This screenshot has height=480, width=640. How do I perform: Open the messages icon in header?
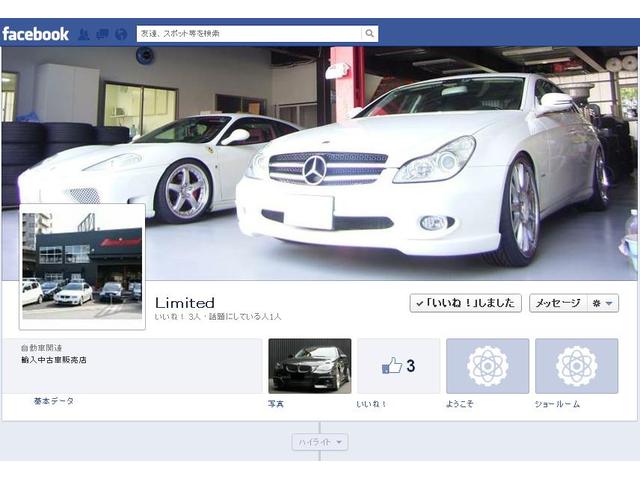(x=102, y=34)
